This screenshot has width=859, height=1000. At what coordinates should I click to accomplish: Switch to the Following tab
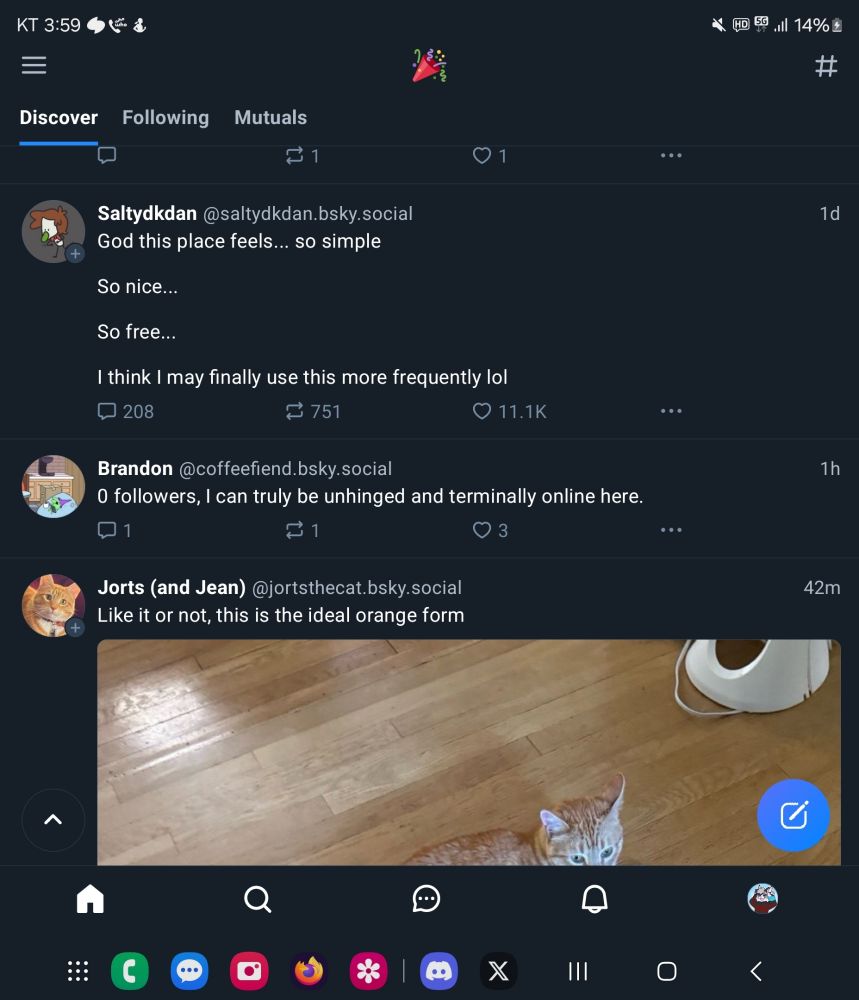point(165,117)
